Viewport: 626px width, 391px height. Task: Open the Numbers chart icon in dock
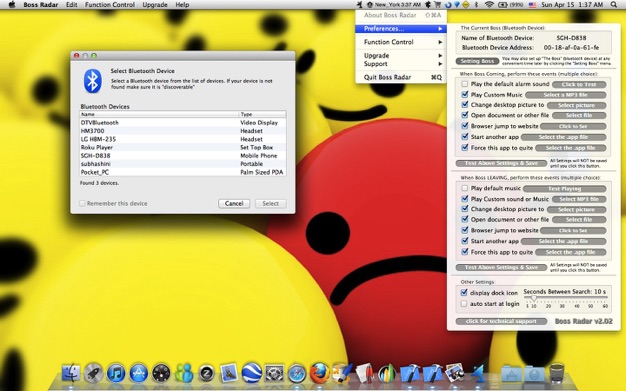(x=386, y=374)
